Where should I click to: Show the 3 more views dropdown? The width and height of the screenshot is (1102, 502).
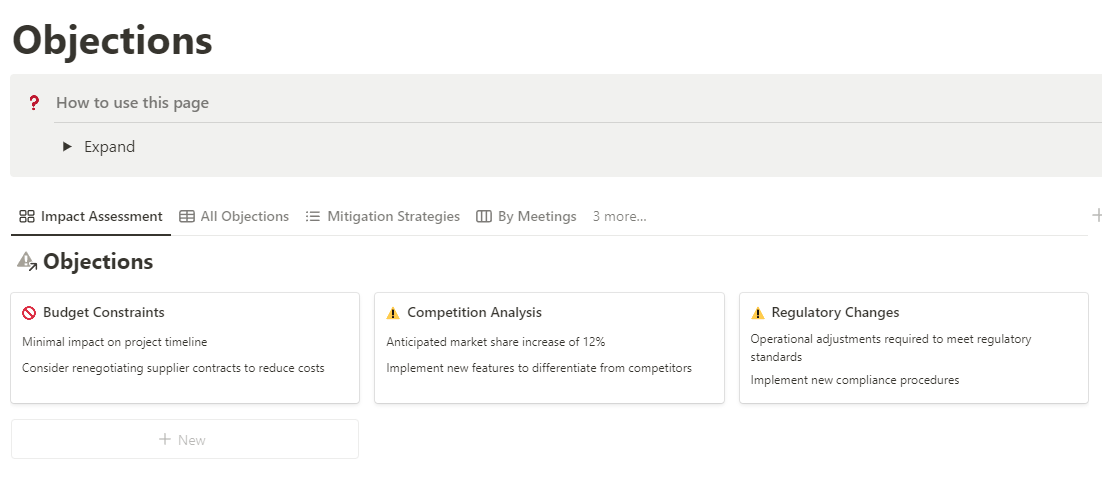coord(619,216)
